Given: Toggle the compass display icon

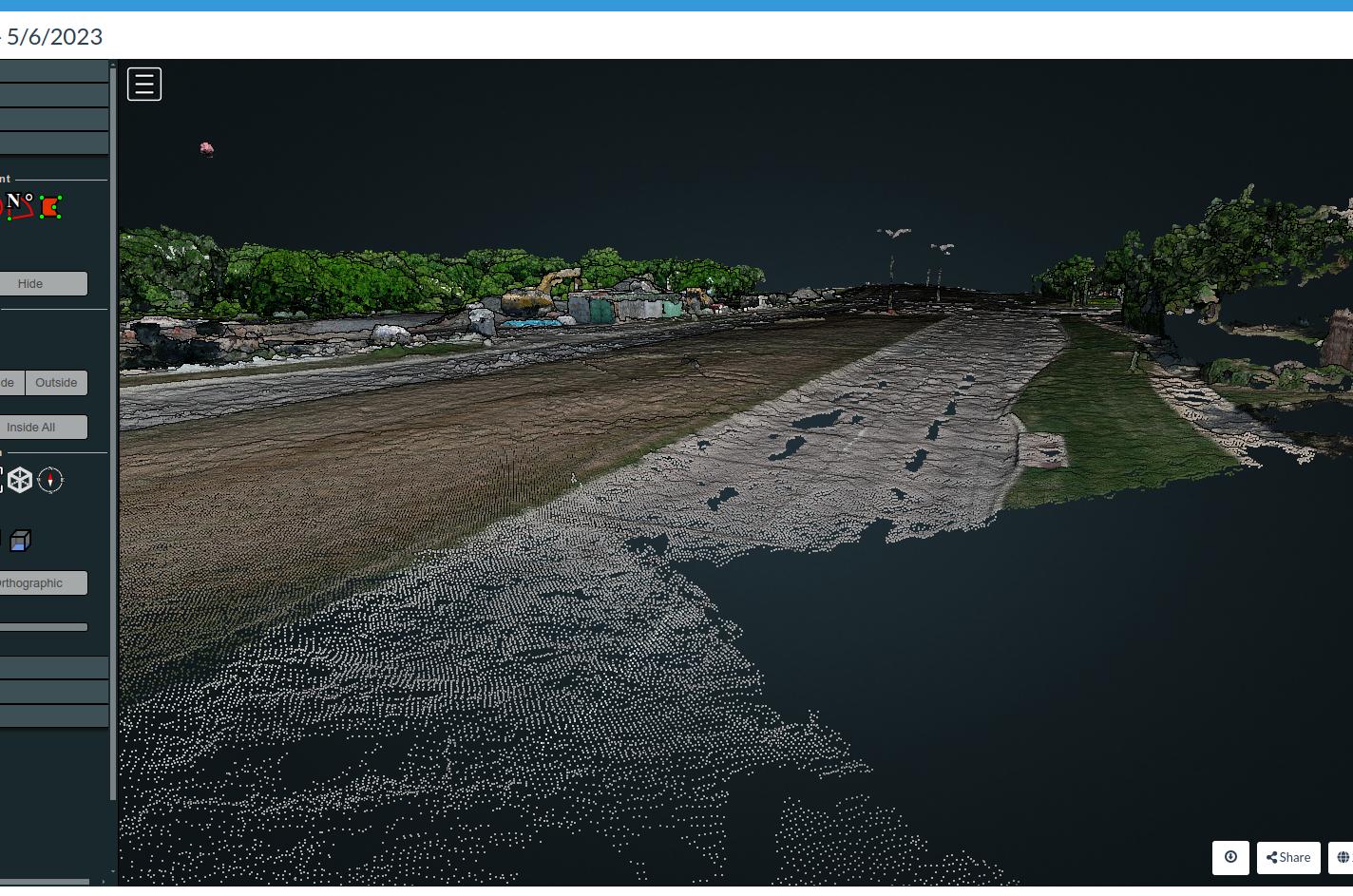Looking at the screenshot, I should tap(50, 481).
